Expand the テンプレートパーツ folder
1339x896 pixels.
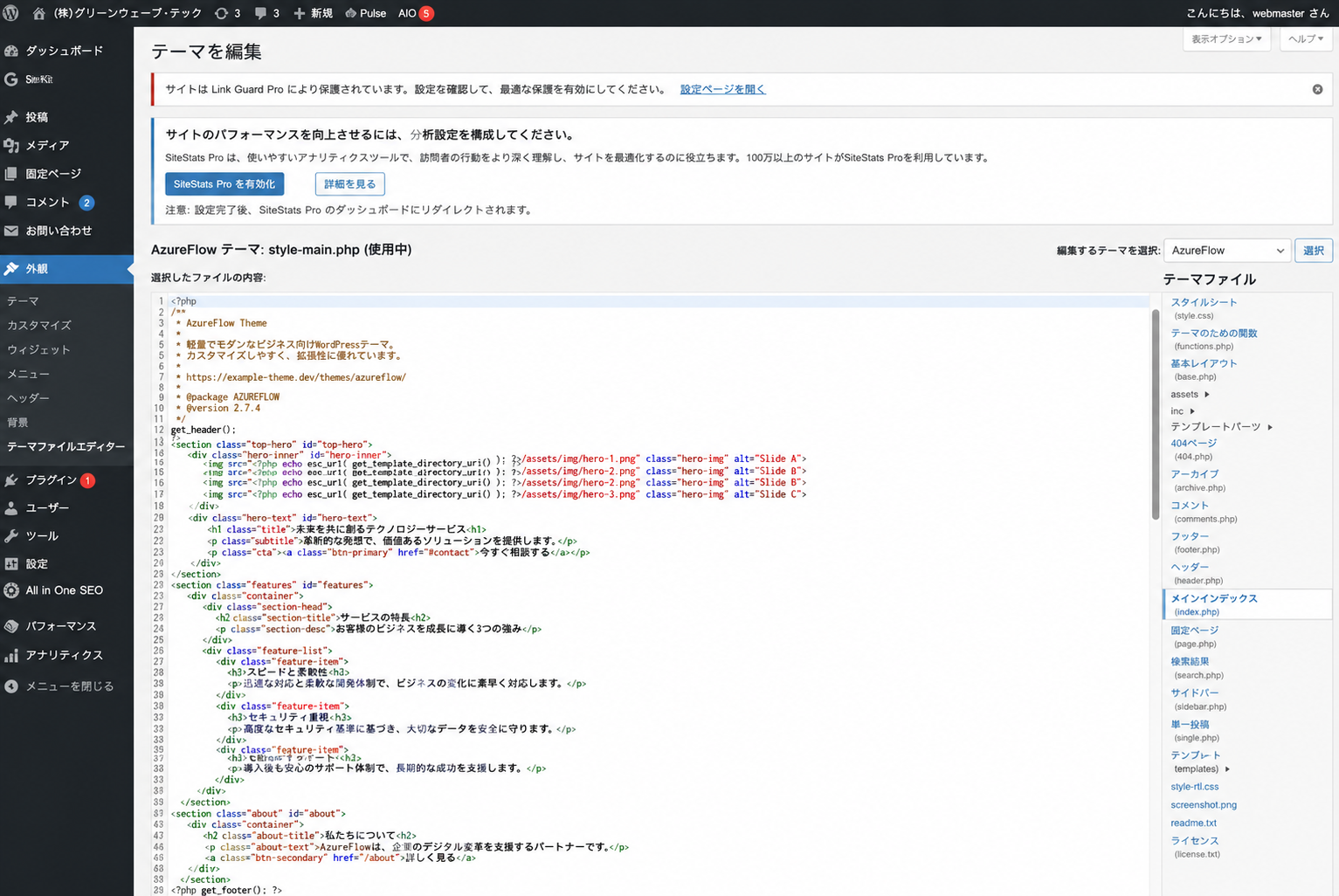coord(1270,427)
